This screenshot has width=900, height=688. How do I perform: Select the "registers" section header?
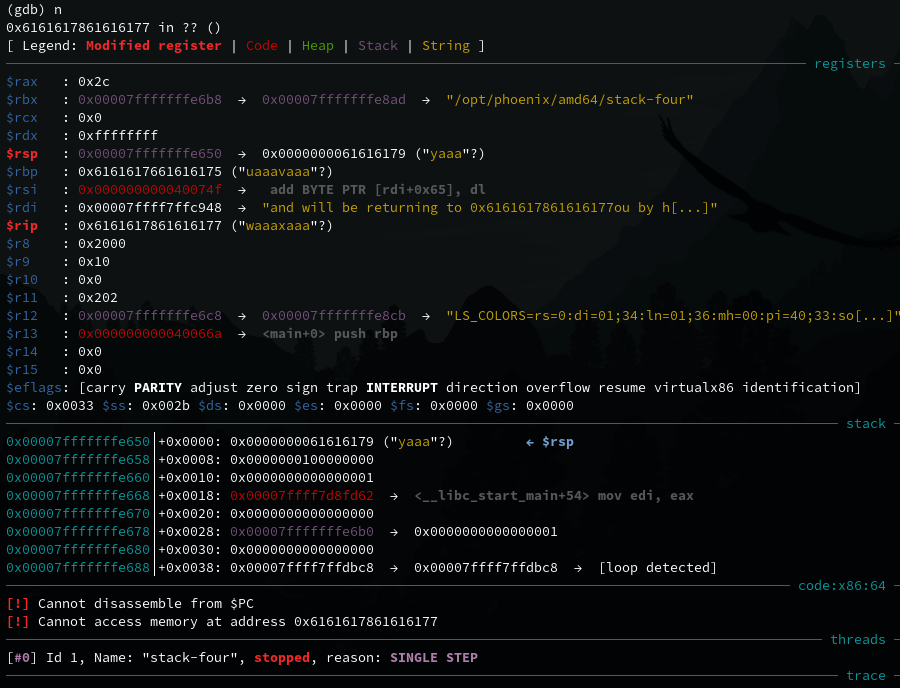(x=849, y=63)
